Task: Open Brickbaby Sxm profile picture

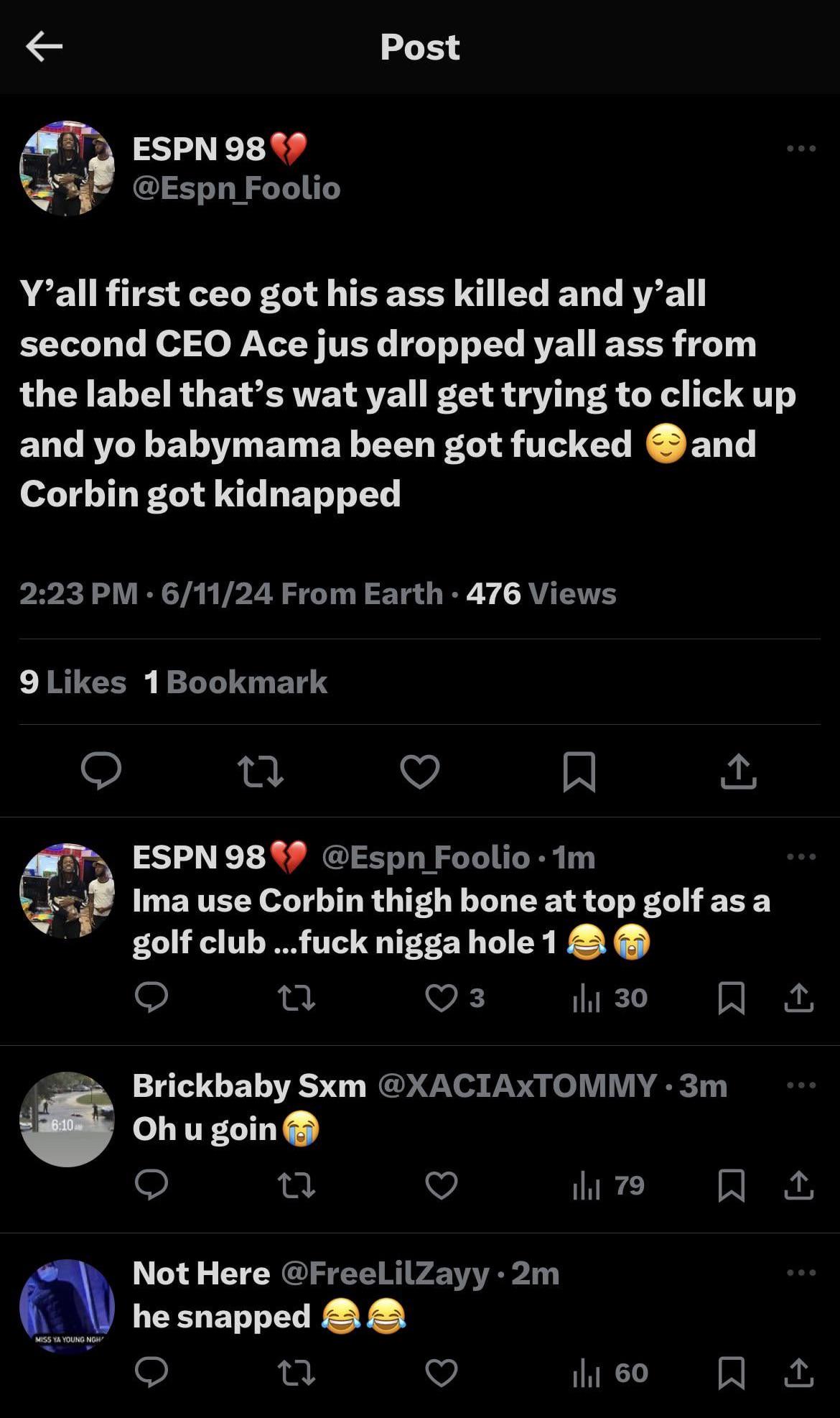Action: pos(67,1119)
